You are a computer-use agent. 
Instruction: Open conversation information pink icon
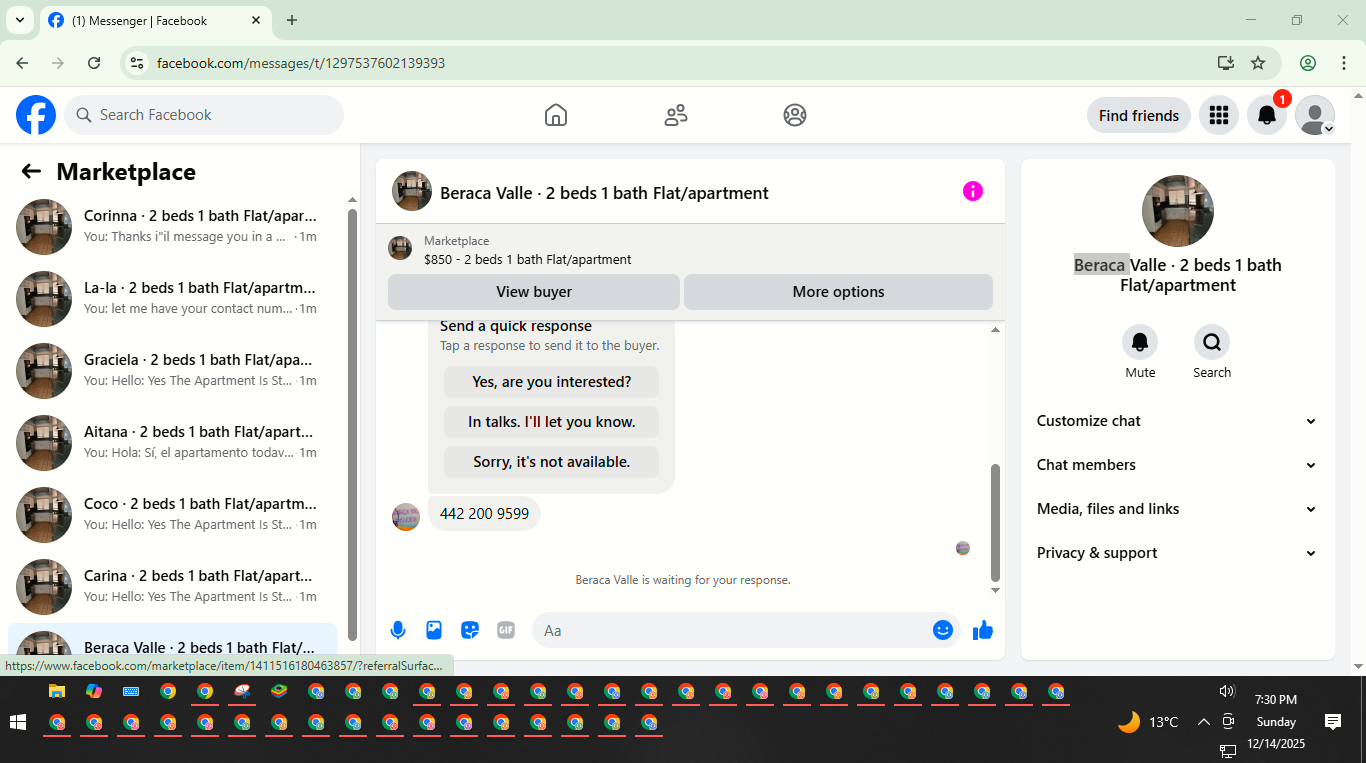[972, 191]
